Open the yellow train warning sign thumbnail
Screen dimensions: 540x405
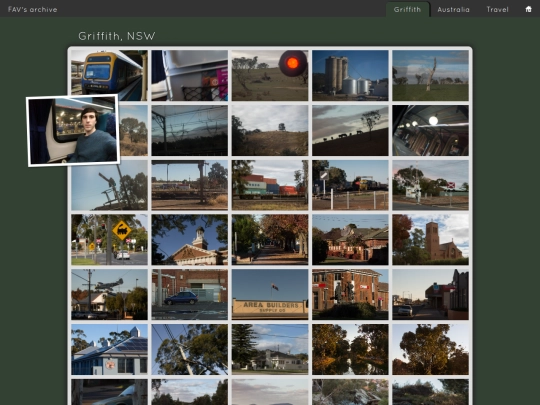[x=110, y=240]
